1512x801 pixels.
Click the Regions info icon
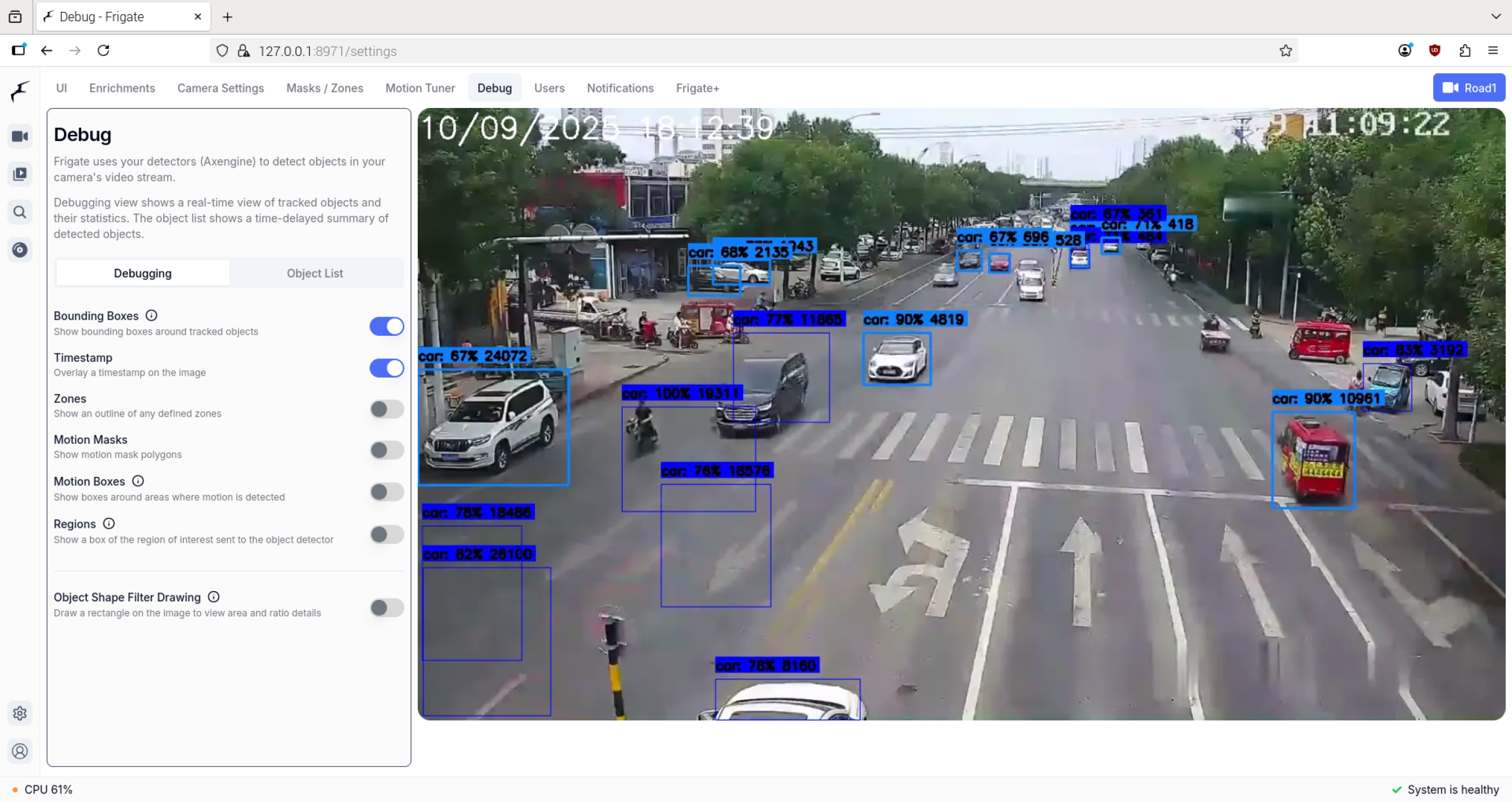click(109, 523)
